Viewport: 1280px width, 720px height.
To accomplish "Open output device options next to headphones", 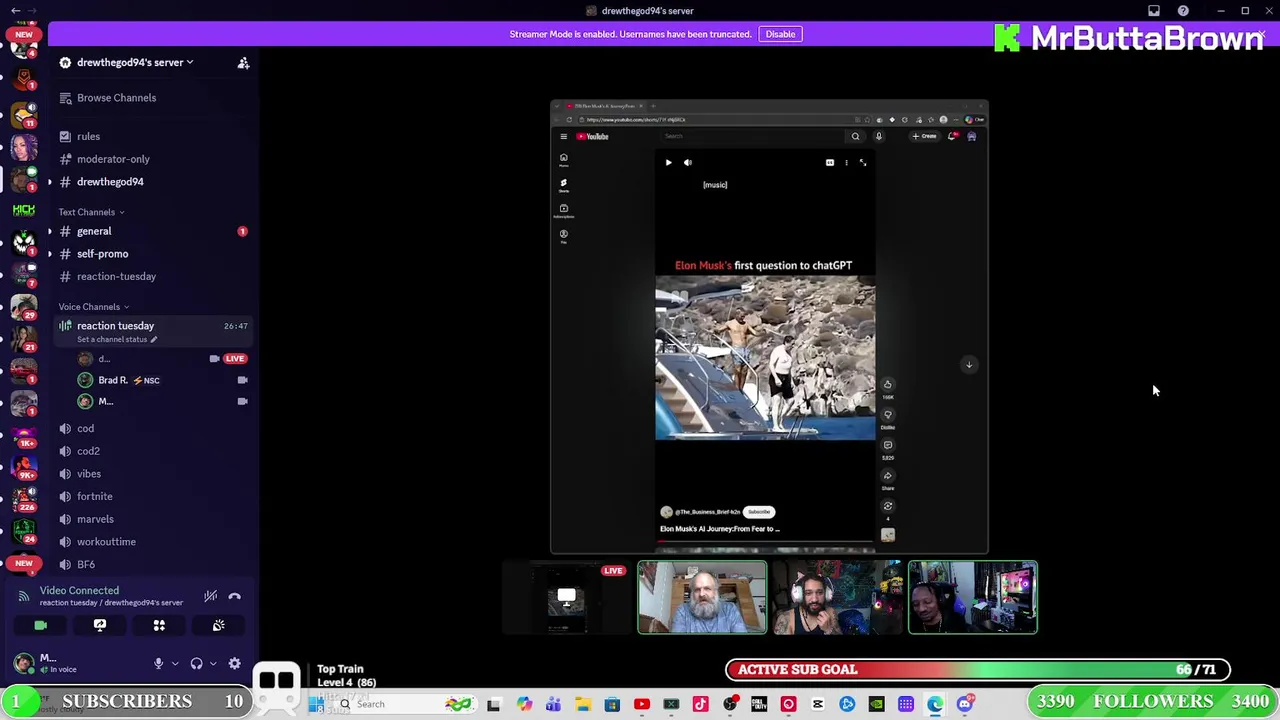I will (x=212, y=663).
